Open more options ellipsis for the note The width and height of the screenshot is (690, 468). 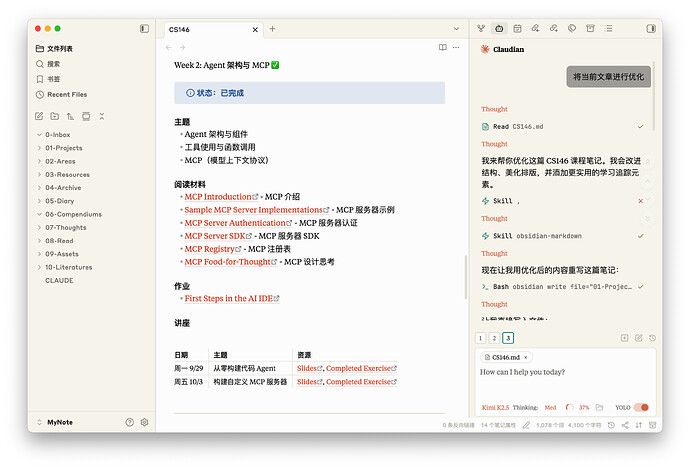(456, 47)
